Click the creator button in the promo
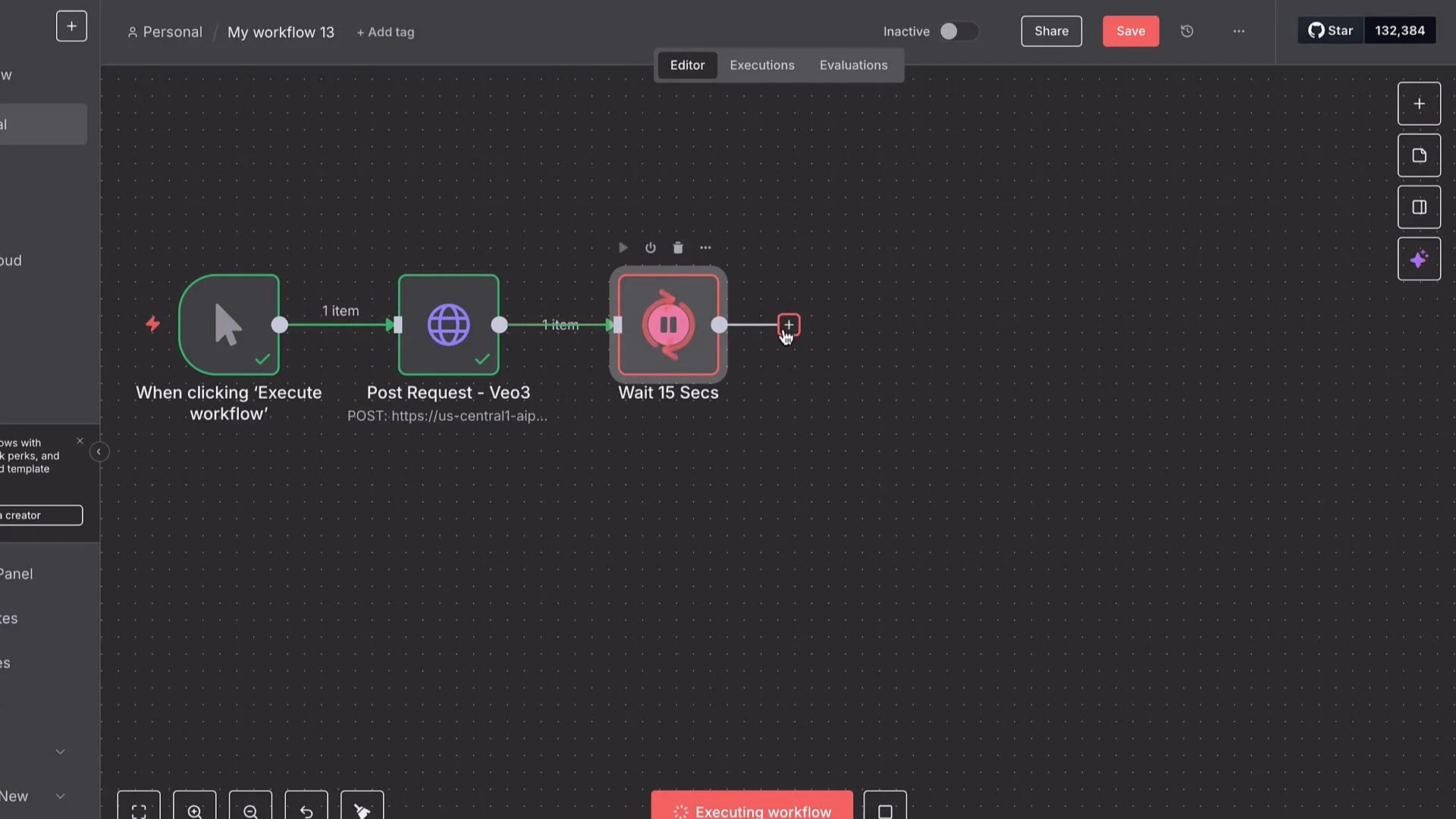Viewport: 1456px width, 819px height. pyautogui.click(x=41, y=516)
